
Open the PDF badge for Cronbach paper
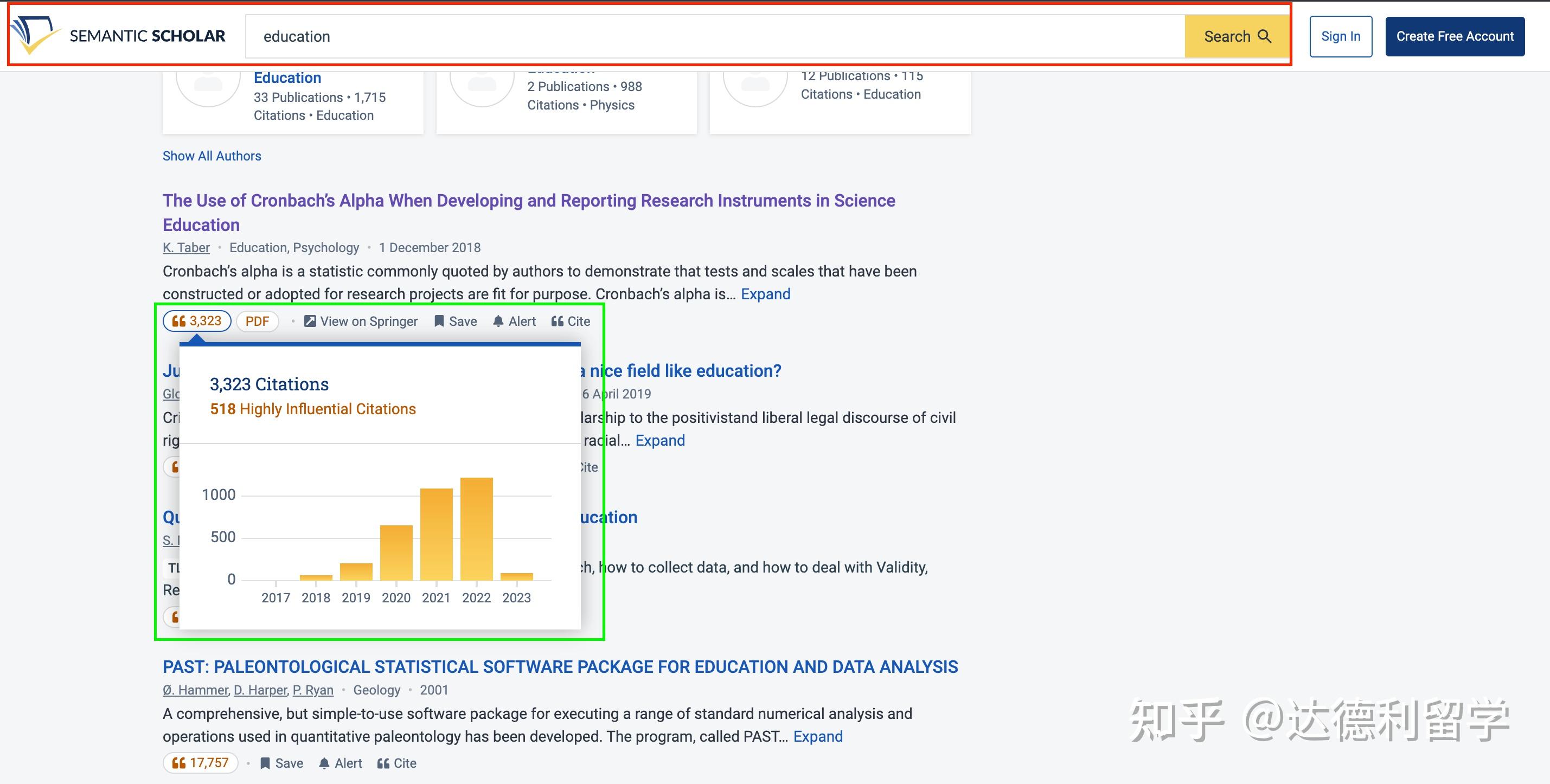coord(257,322)
